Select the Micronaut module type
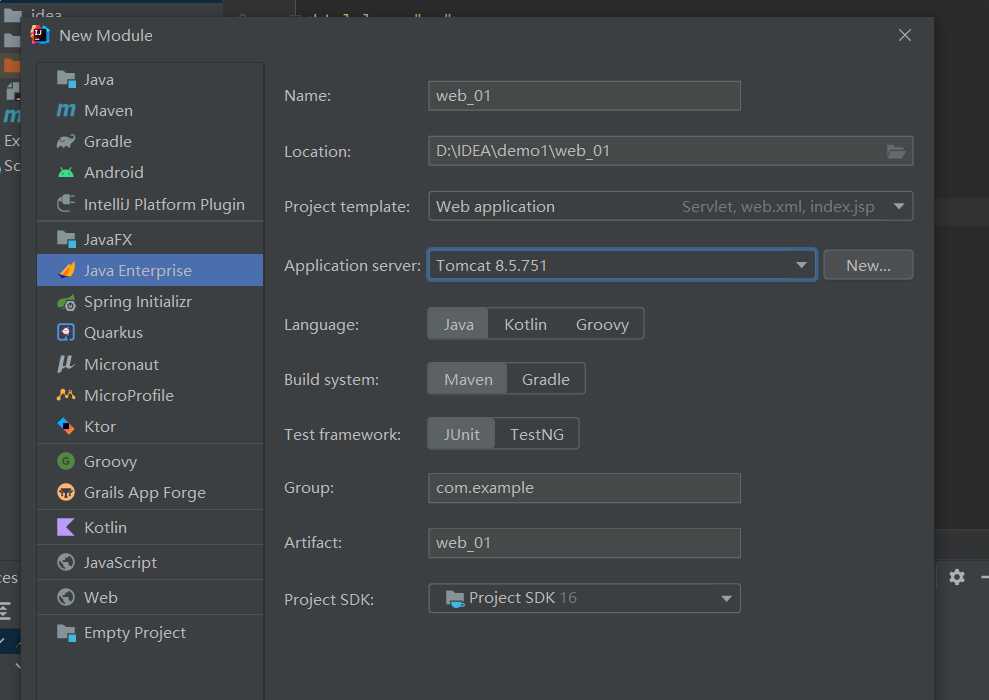989x700 pixels. tap(121, 364)
